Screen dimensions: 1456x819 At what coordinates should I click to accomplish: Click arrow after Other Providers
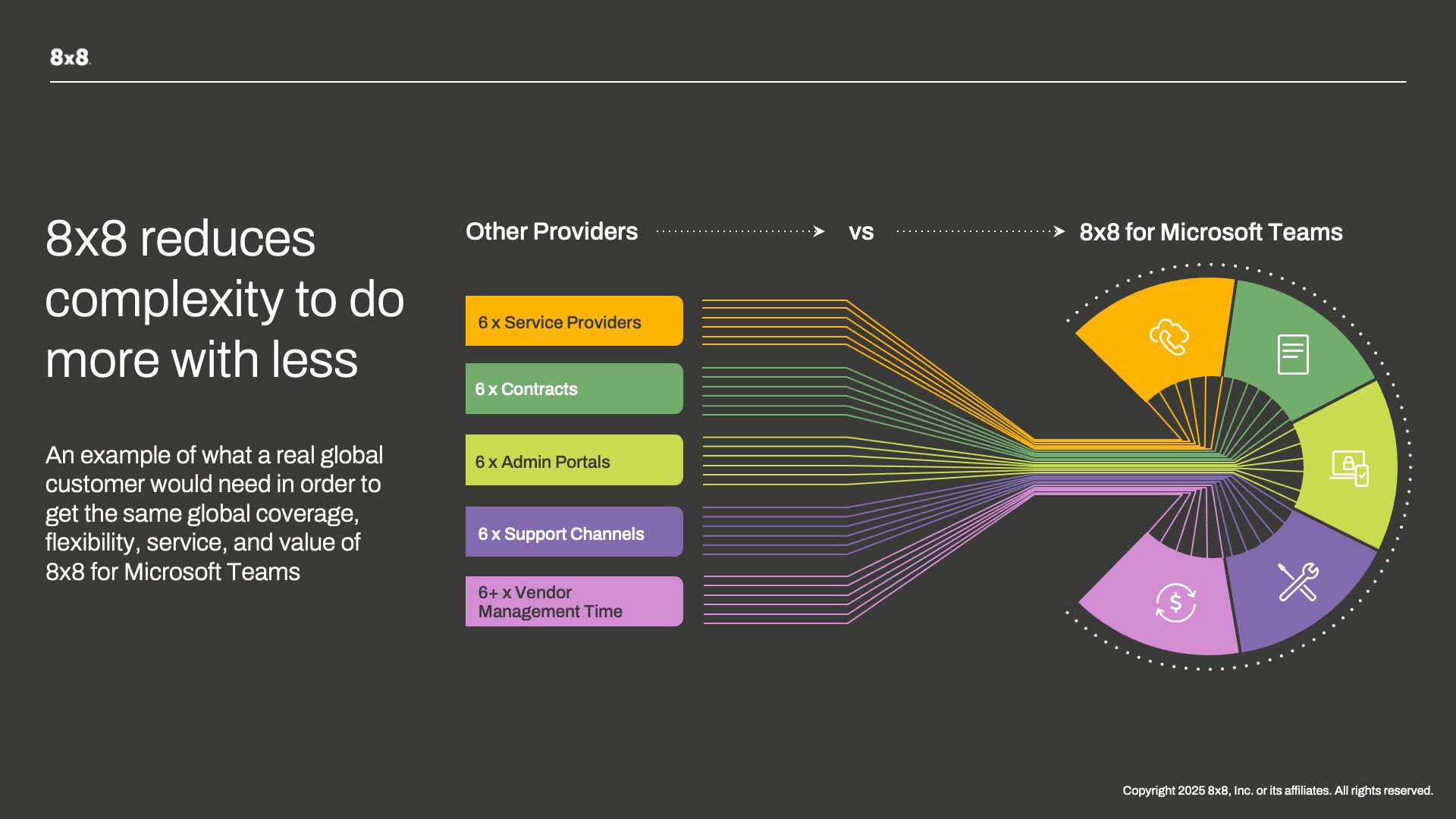[x=818, y=231]
